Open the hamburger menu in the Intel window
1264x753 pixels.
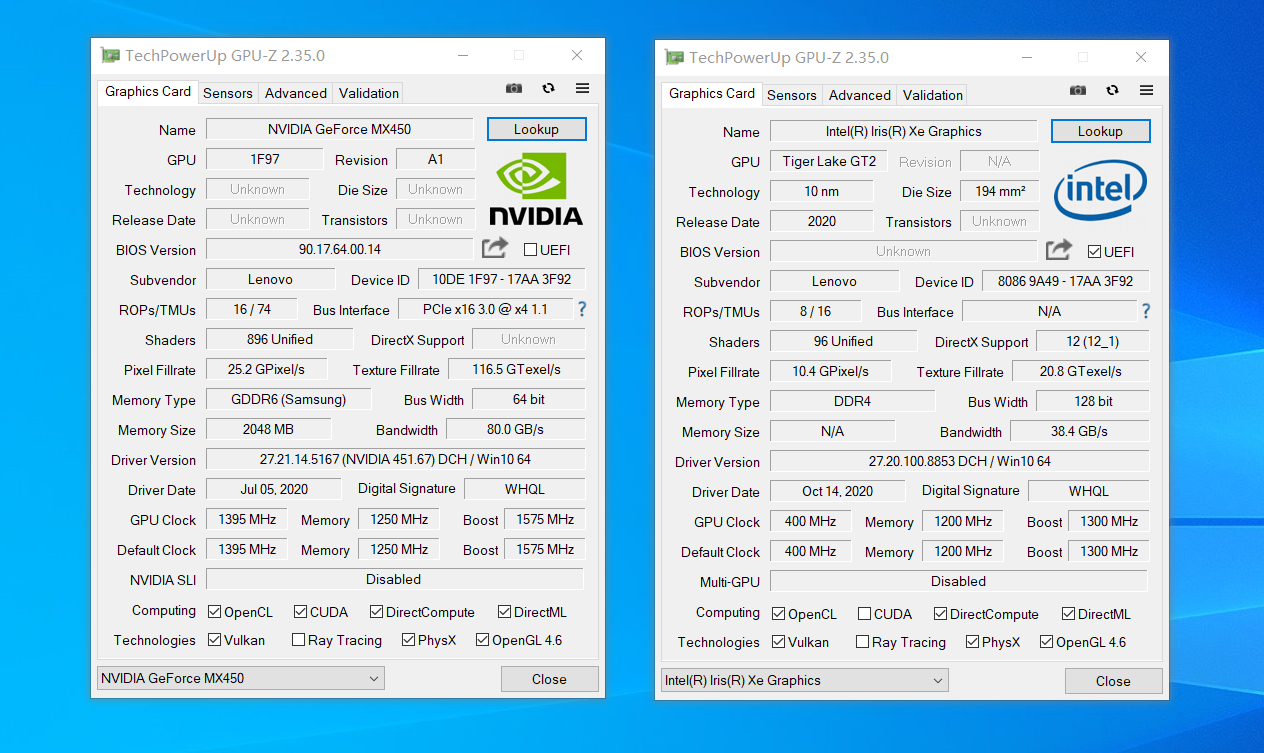[1146, 90]
